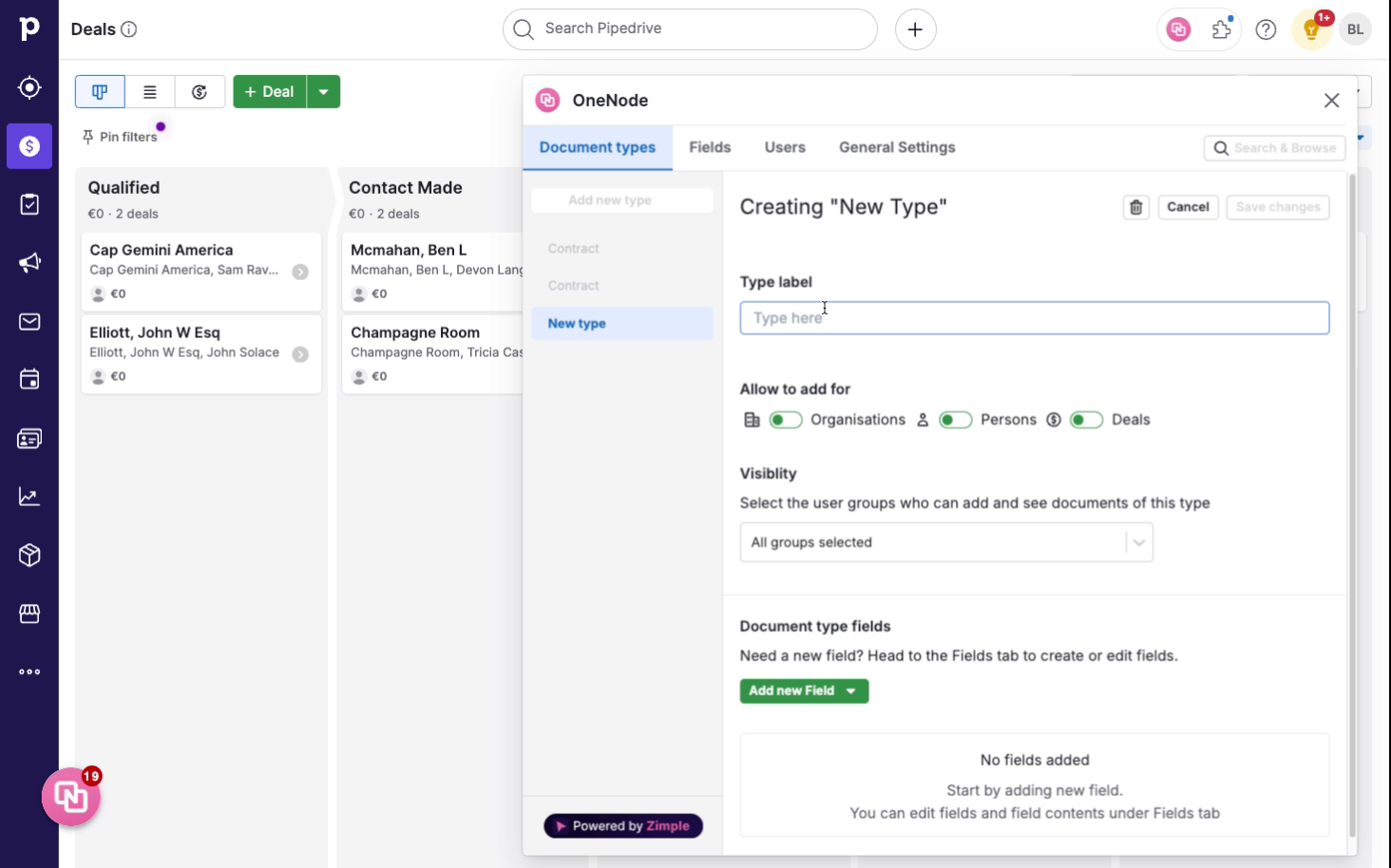
Task: Open Campaigns megaphone icon in sidebar
Action: click(29, 263)
